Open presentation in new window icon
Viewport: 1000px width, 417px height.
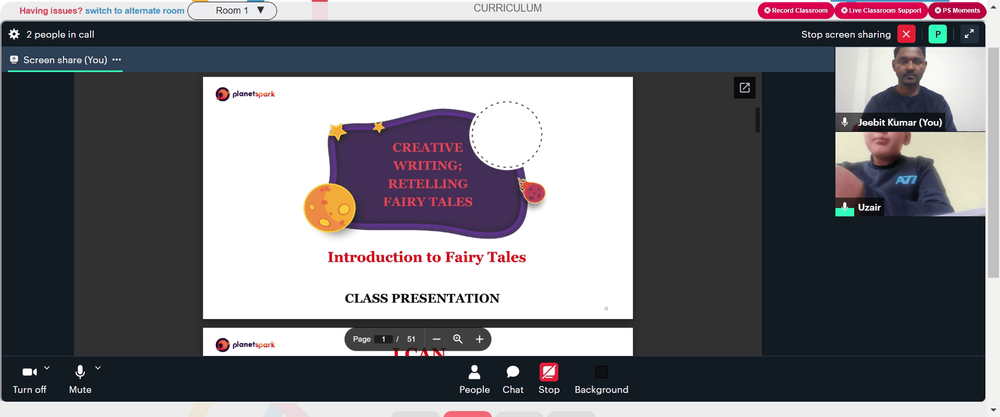744,88
